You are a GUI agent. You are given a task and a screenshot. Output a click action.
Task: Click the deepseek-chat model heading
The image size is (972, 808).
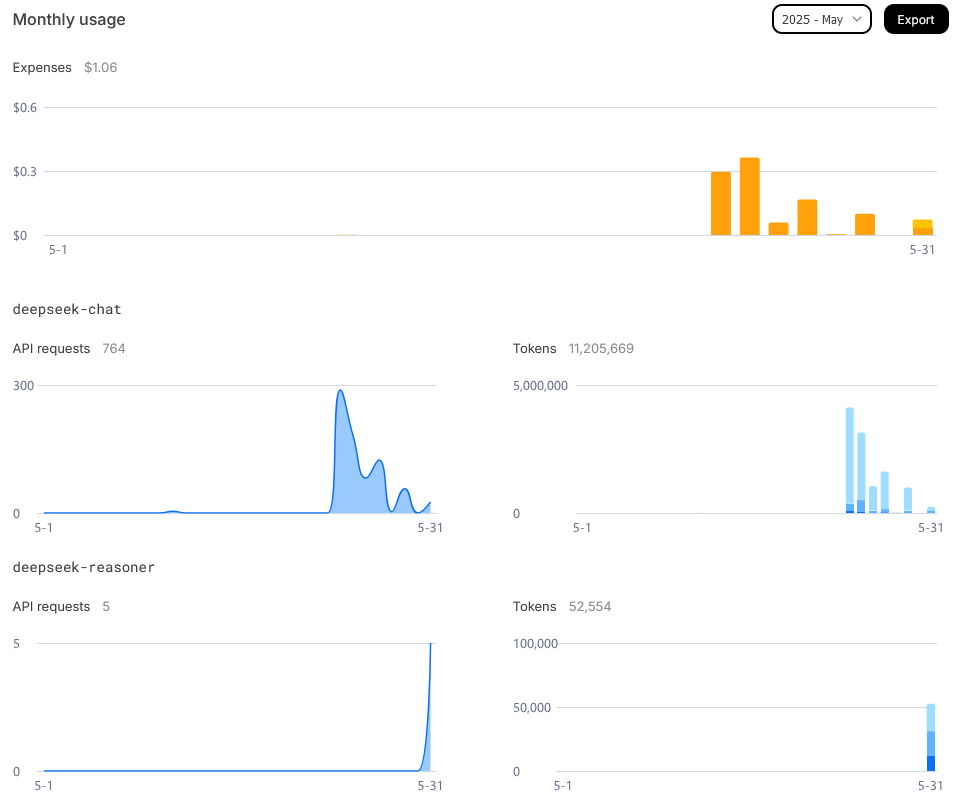67,309
